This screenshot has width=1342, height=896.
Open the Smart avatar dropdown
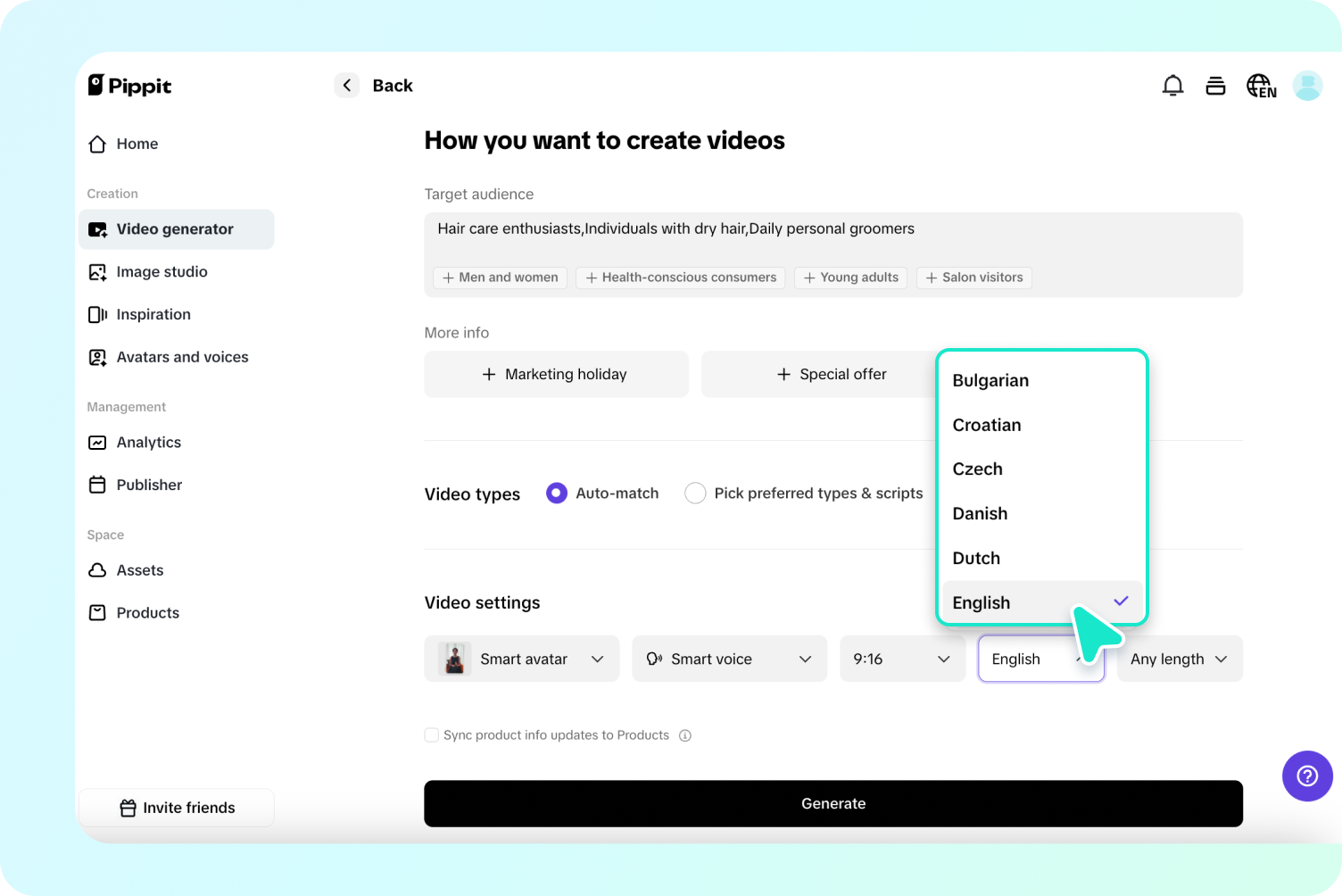click(522, 659)
